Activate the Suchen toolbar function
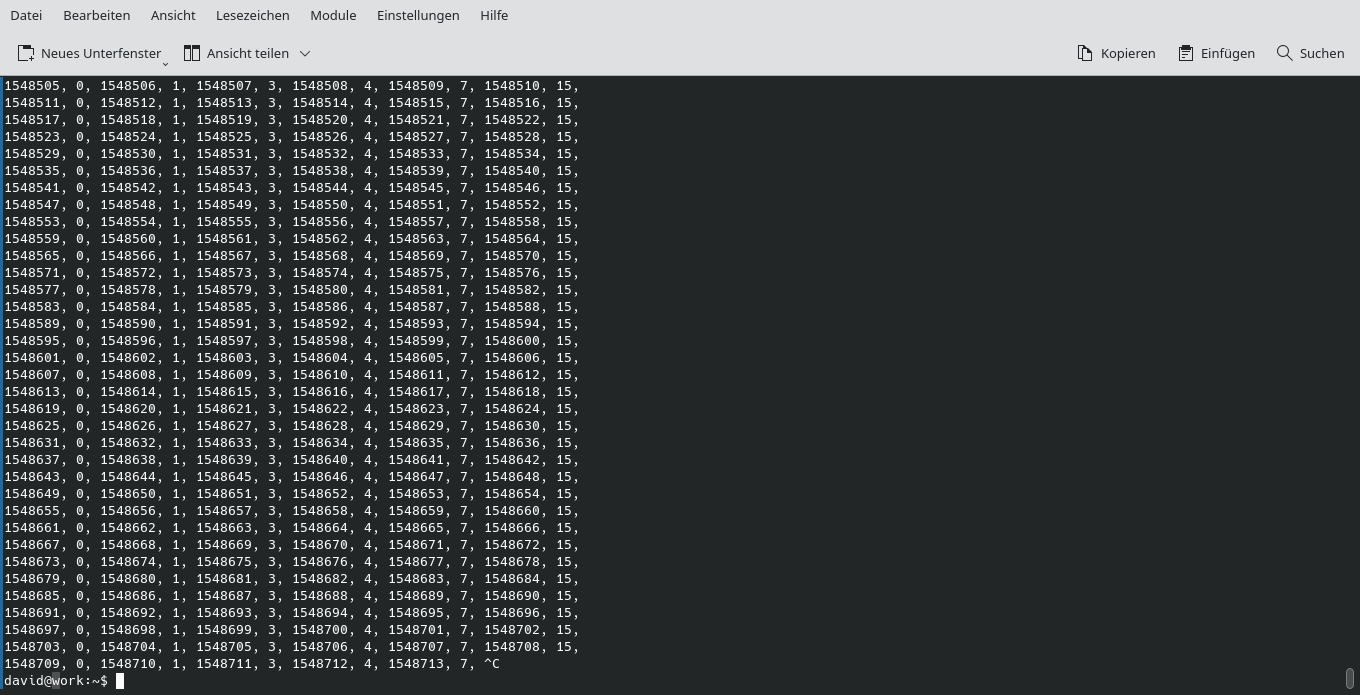The height and width of the screenshot is (695, 1360). pyautogui.click(x=1310, y=53)
